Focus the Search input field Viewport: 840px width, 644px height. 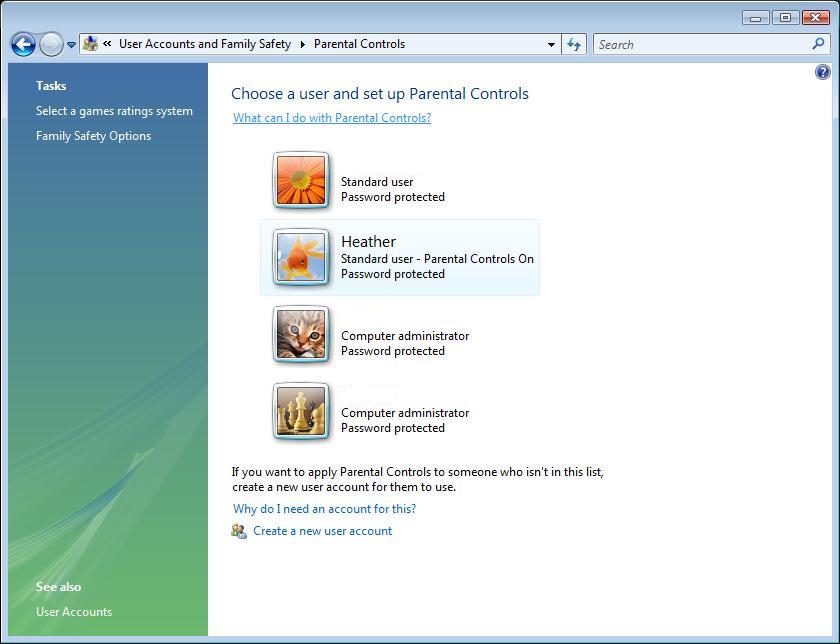point(702,44)
